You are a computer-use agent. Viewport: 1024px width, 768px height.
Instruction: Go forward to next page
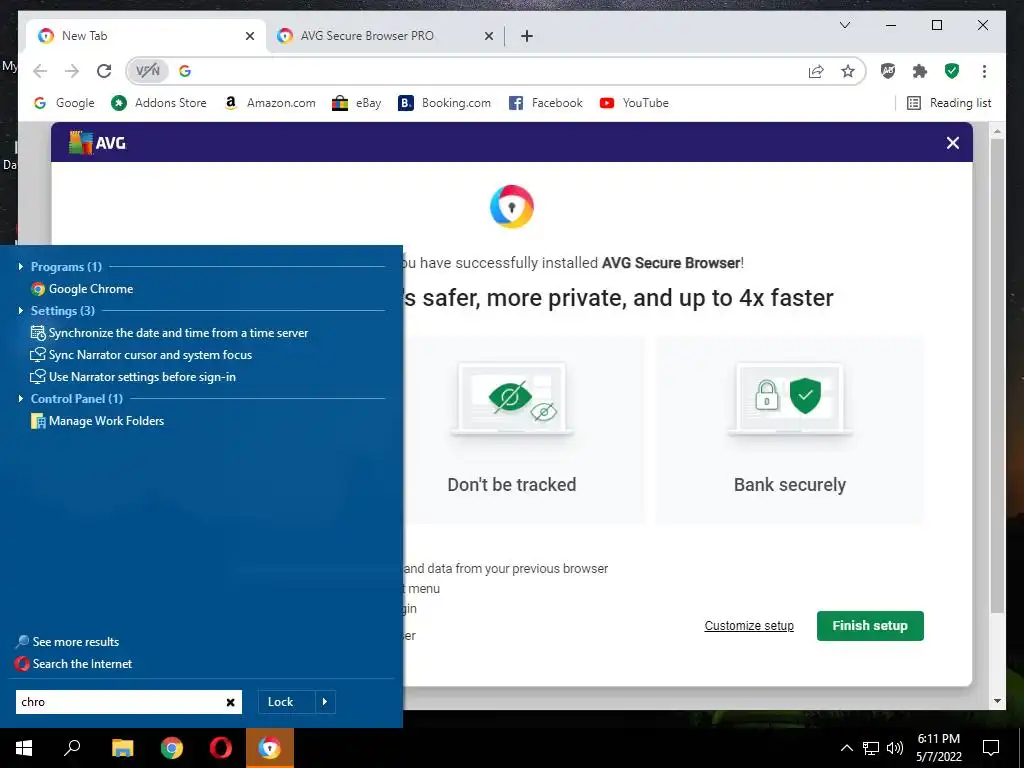72,71
